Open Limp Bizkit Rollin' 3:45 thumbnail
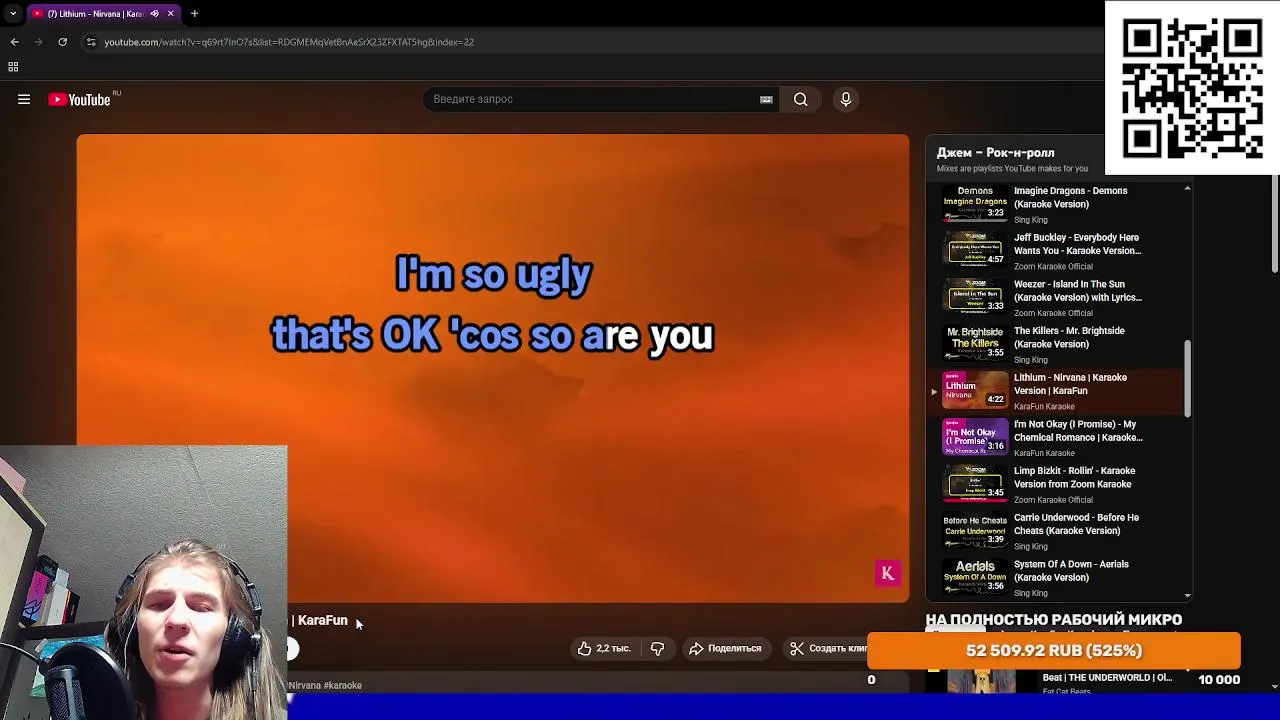 [x=975, y=483]
